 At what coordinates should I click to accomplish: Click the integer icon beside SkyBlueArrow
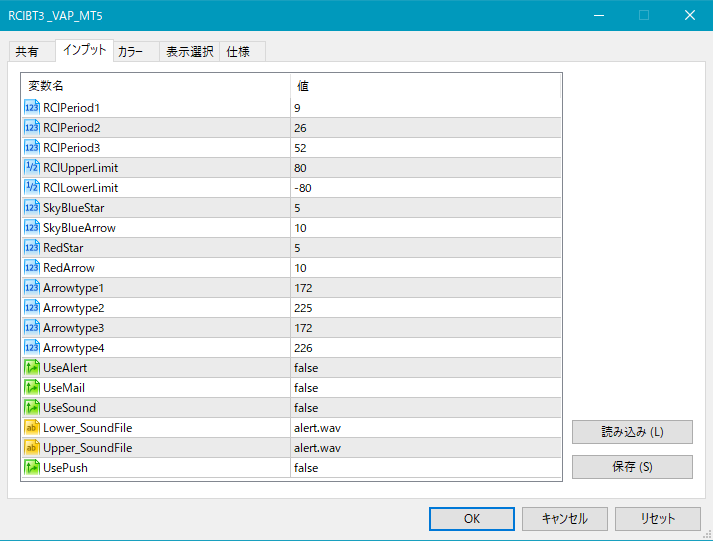32,228
